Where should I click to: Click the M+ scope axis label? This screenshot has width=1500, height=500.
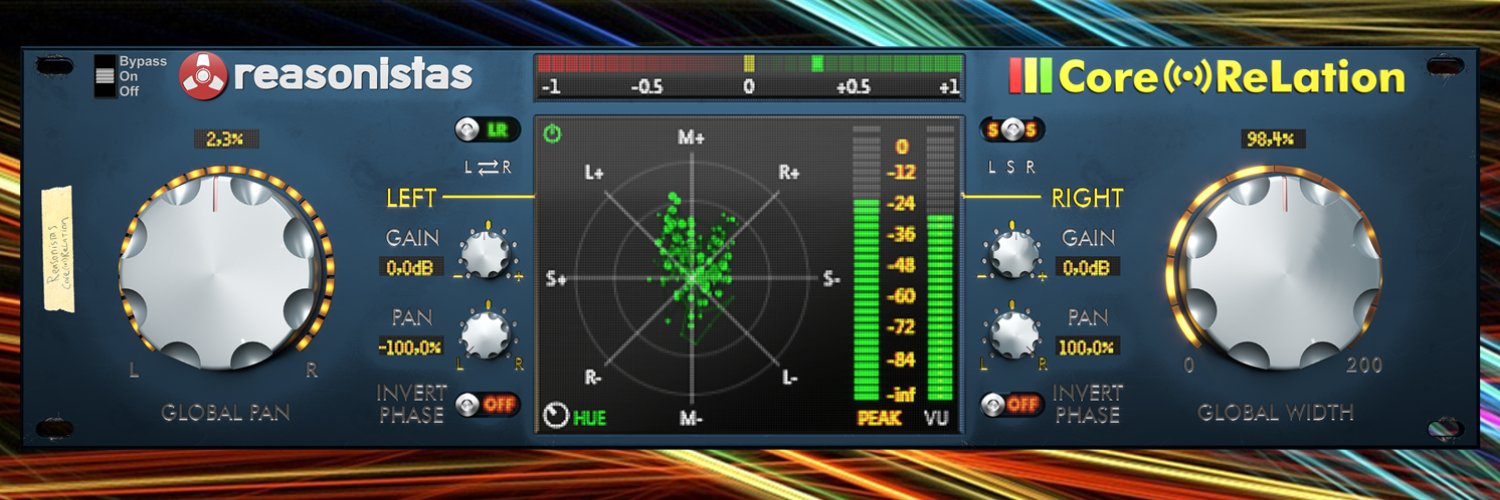(x=692, y=138)
